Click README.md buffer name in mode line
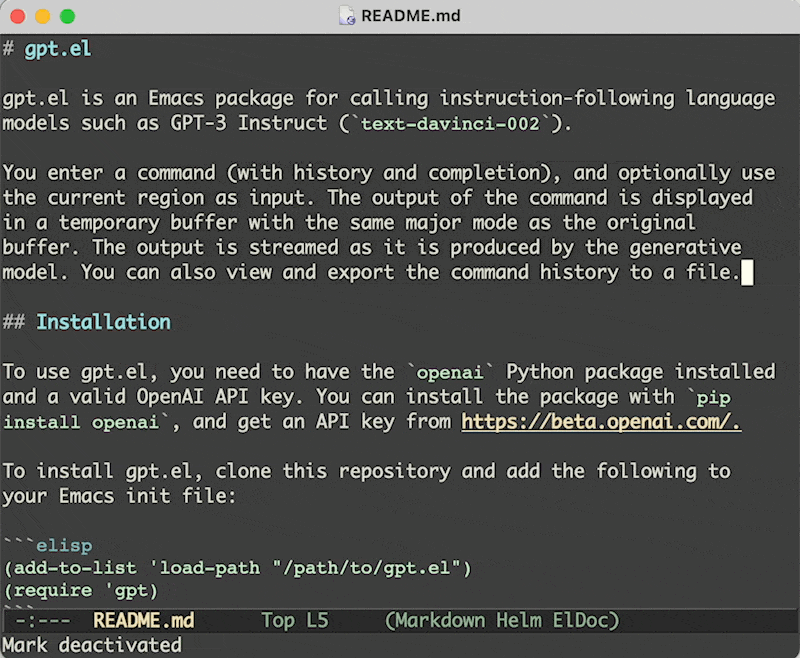Viewport: 800px width, 658px height. [143, 621]
